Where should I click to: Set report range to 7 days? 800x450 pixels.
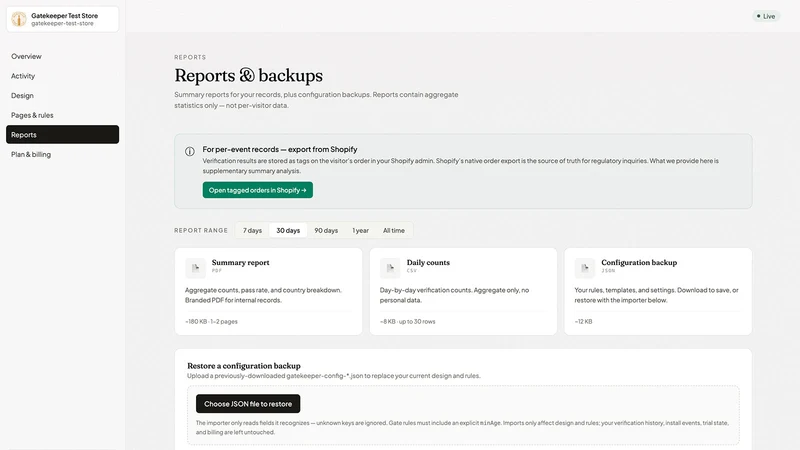click(x=252, y=230)
